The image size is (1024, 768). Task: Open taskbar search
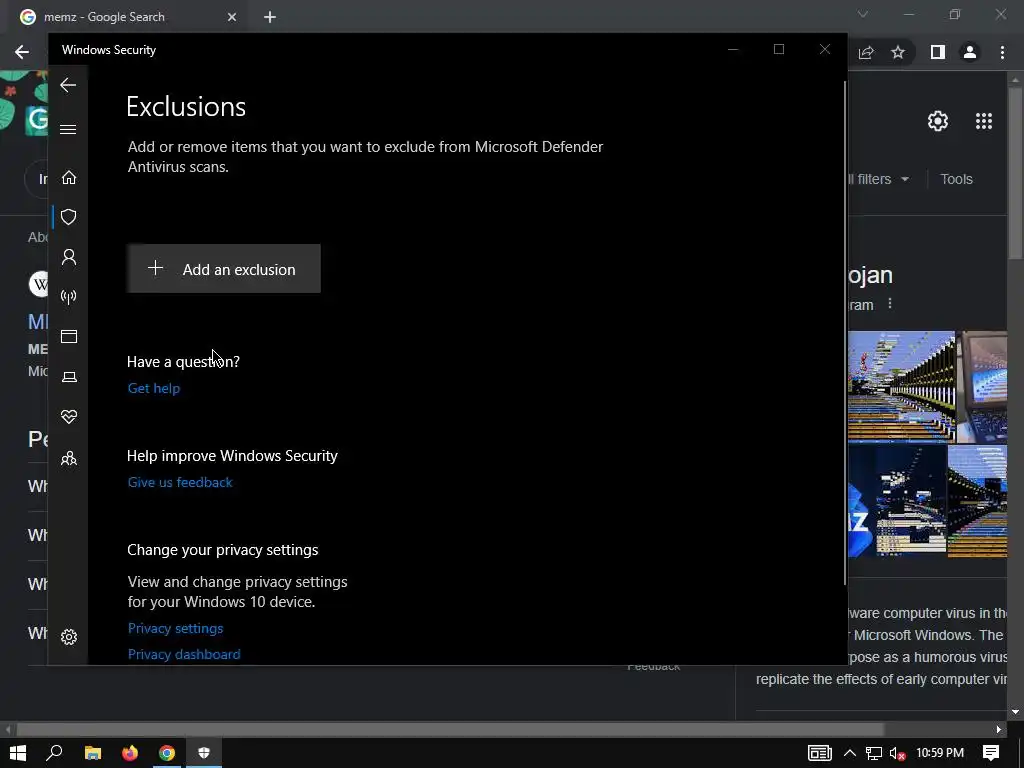tap(54, 753)
